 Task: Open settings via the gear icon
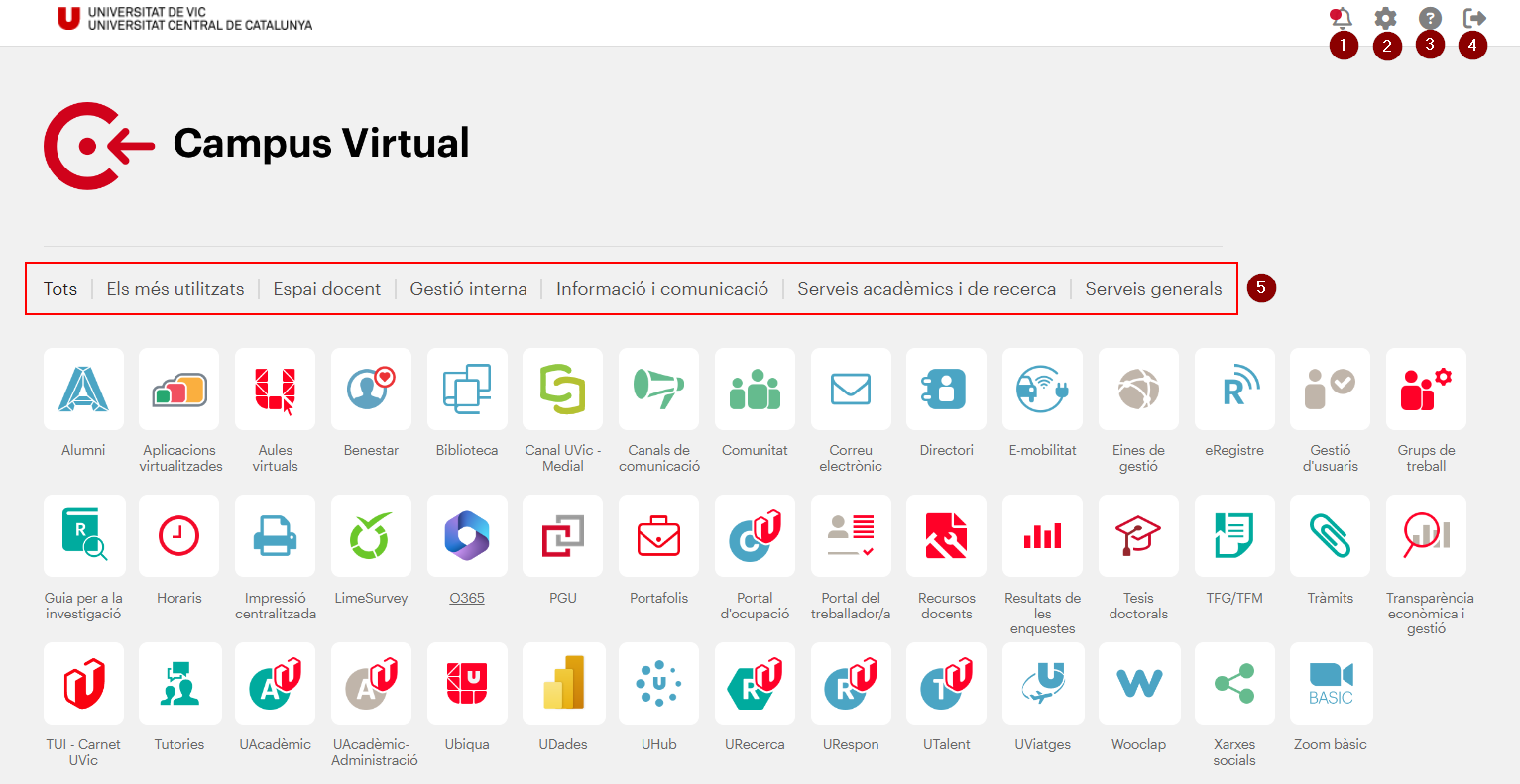(x=1385, y=18)
